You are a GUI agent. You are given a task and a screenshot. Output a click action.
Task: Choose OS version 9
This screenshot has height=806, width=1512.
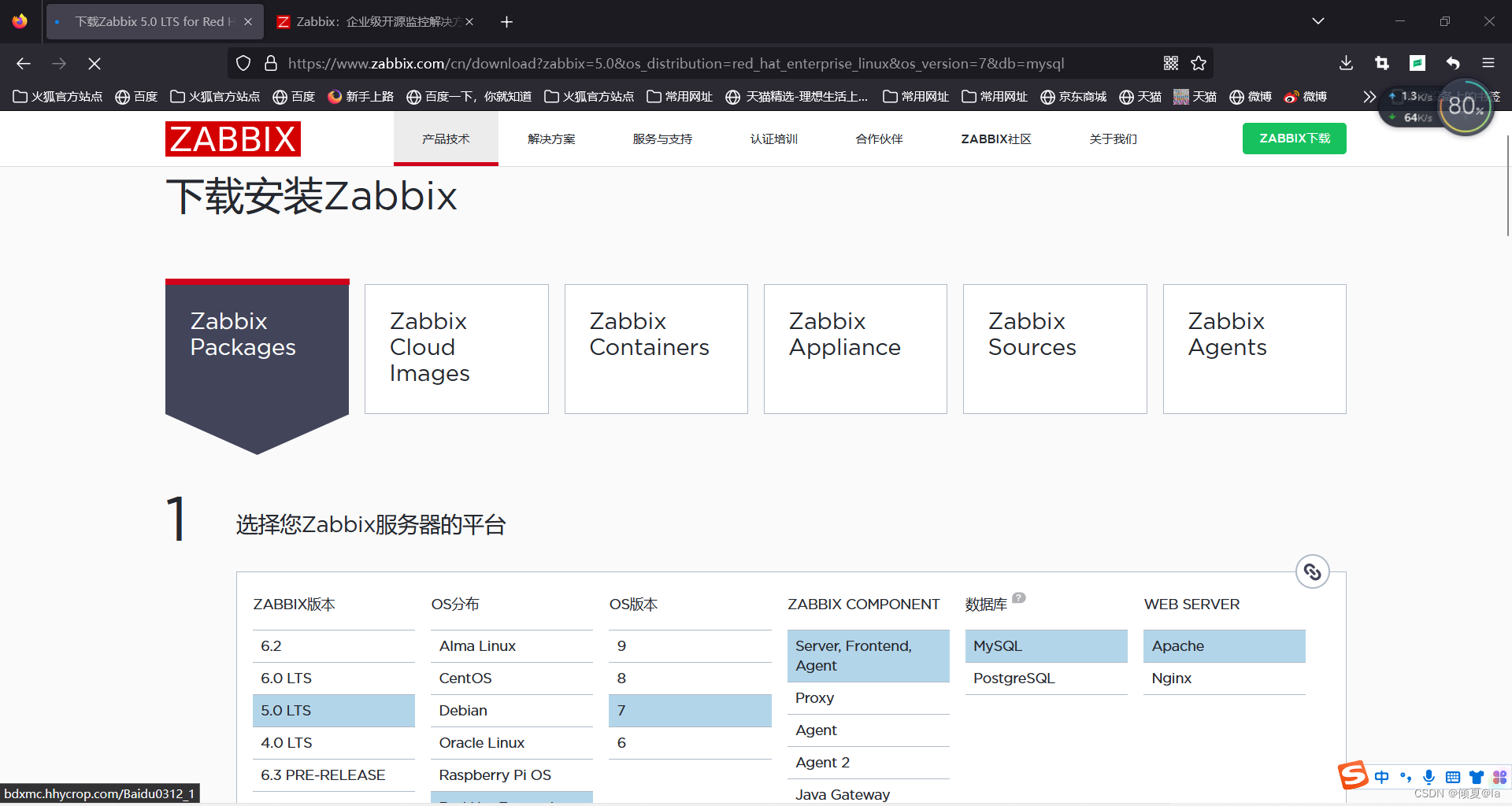[690, 646]
